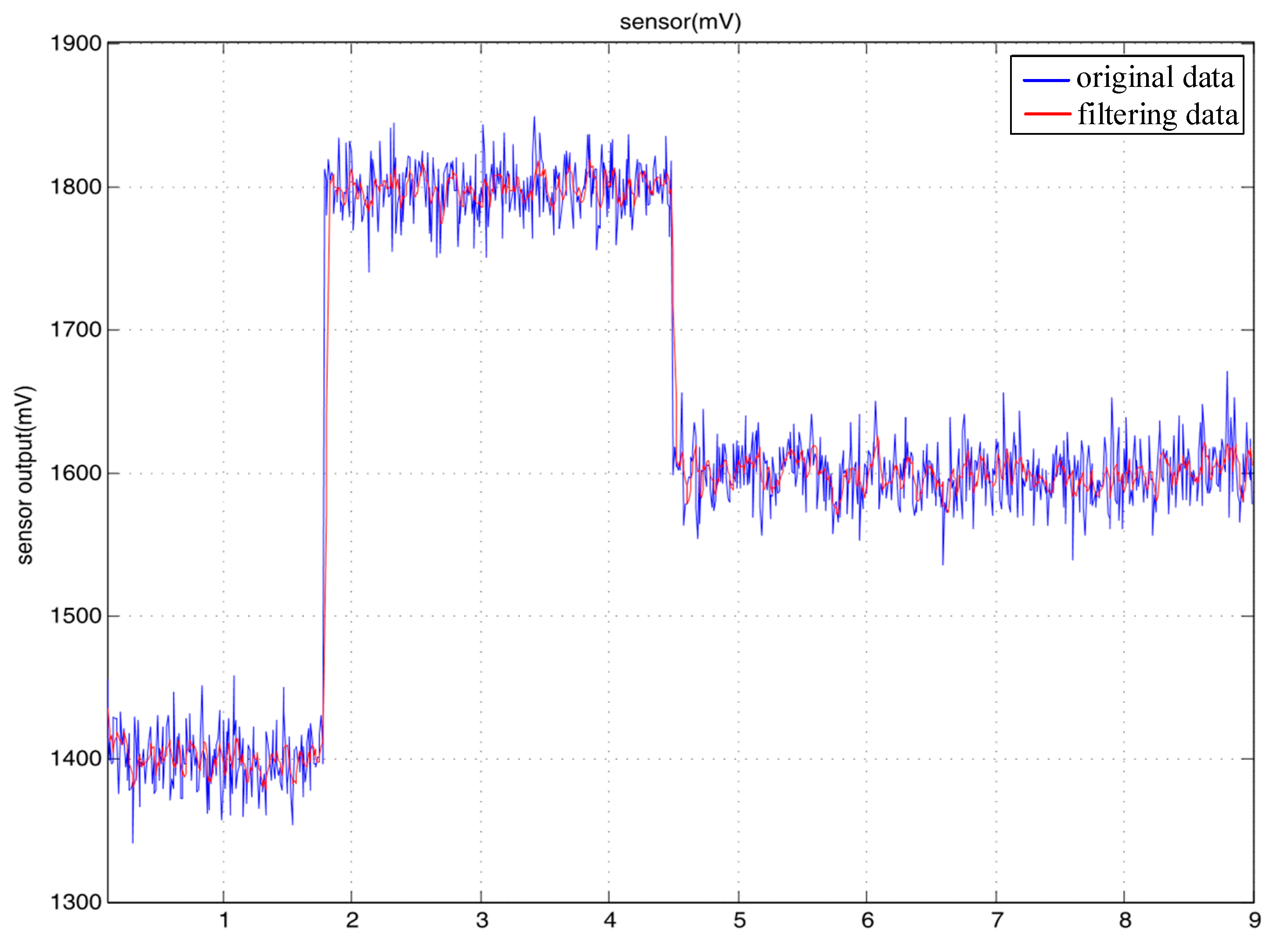This screenshot has height=952, width=1273.
Task: Click the 1800 y-axis tick label
Action: tap(76, 187)
